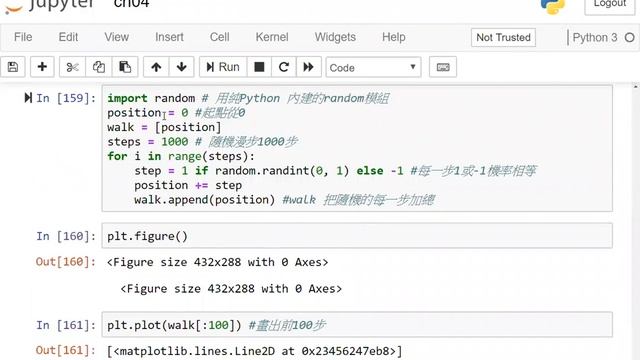Restart the kernel icon
This screenshot has width=640, height=360.
pyautogui.click(x=284, y=67)
